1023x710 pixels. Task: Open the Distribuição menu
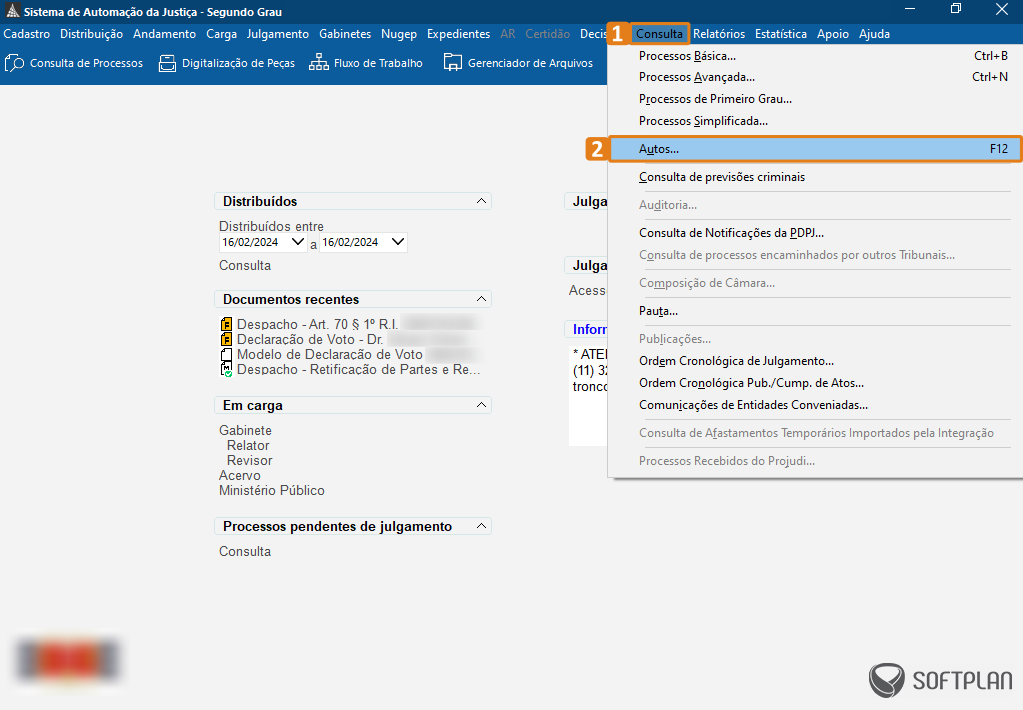click(x=91, y=34)
